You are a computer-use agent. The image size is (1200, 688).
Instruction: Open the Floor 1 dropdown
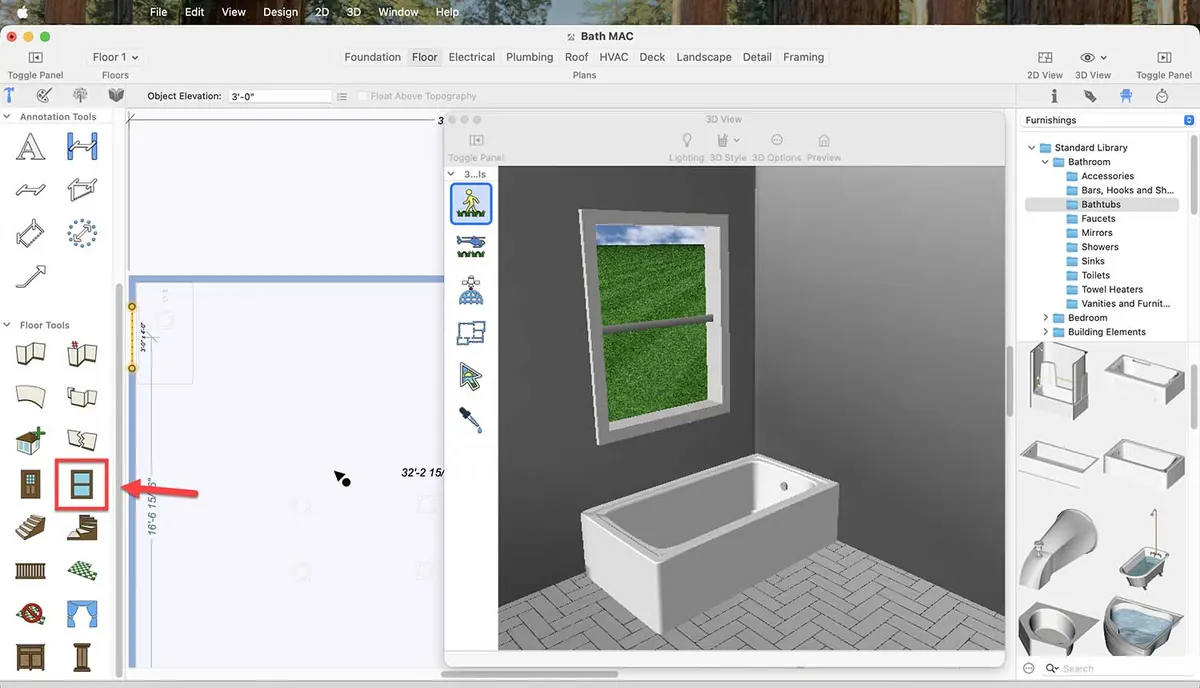(116, 57)
